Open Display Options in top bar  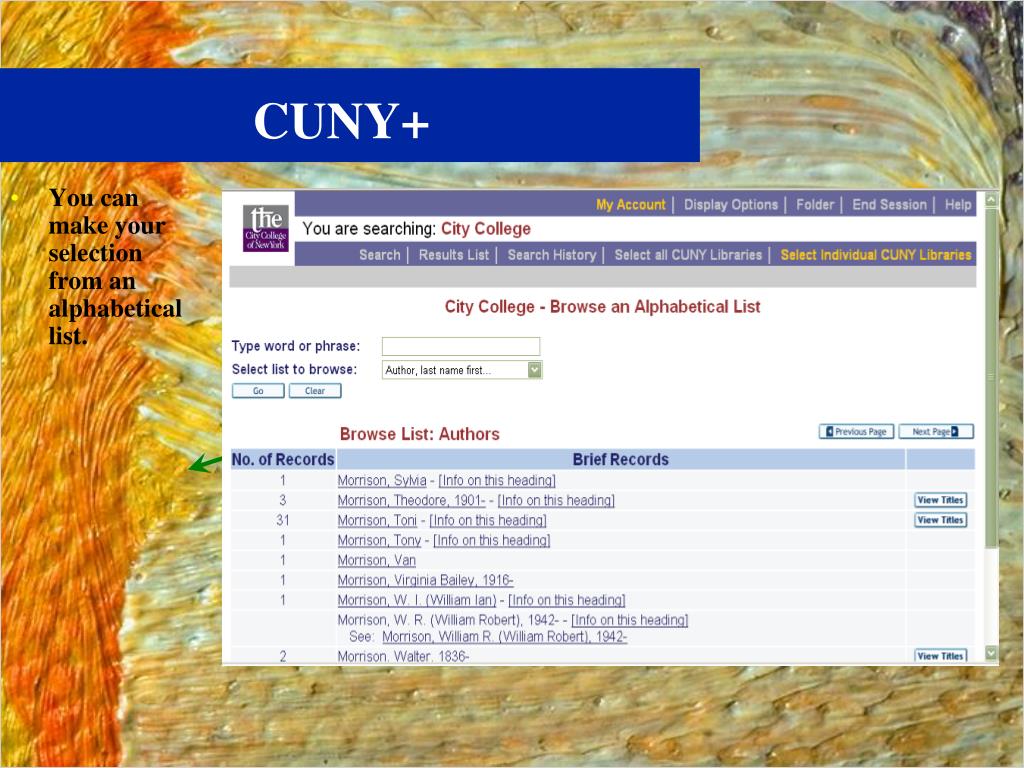[731, 205]
